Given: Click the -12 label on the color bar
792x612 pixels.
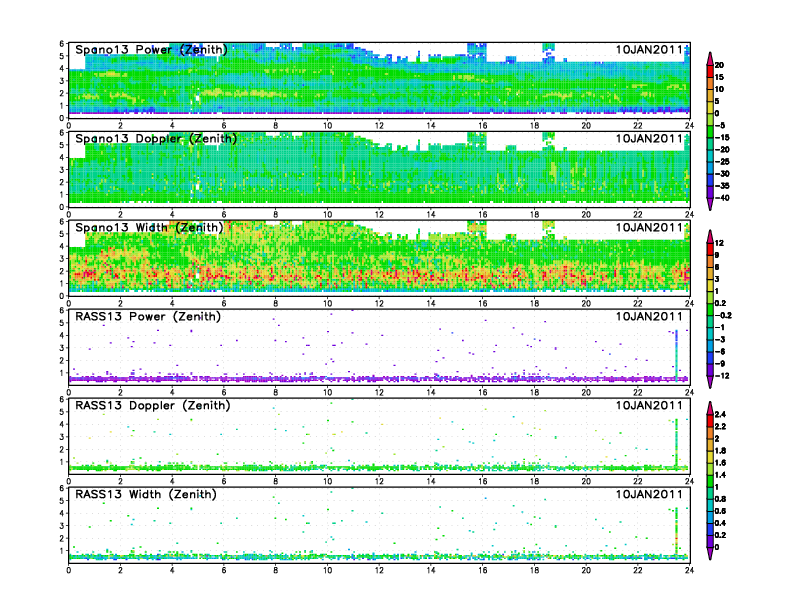Looking at the screenshot, I should [x=722, y=376].
